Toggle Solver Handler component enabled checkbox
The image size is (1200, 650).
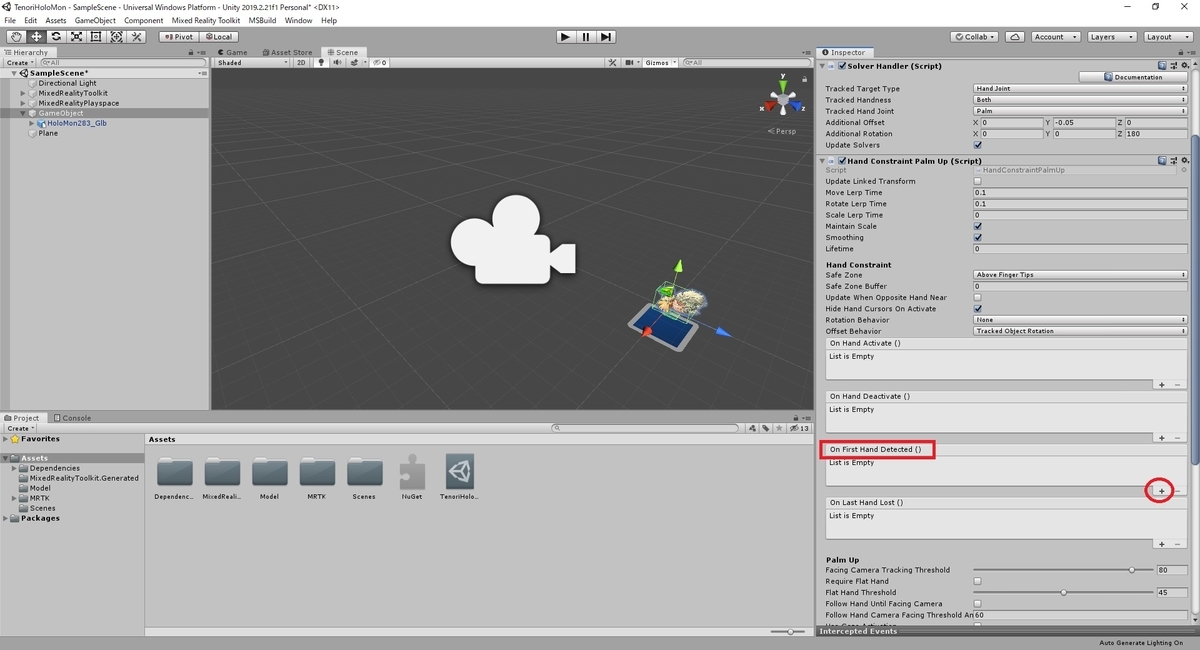[x=841, y=66]
